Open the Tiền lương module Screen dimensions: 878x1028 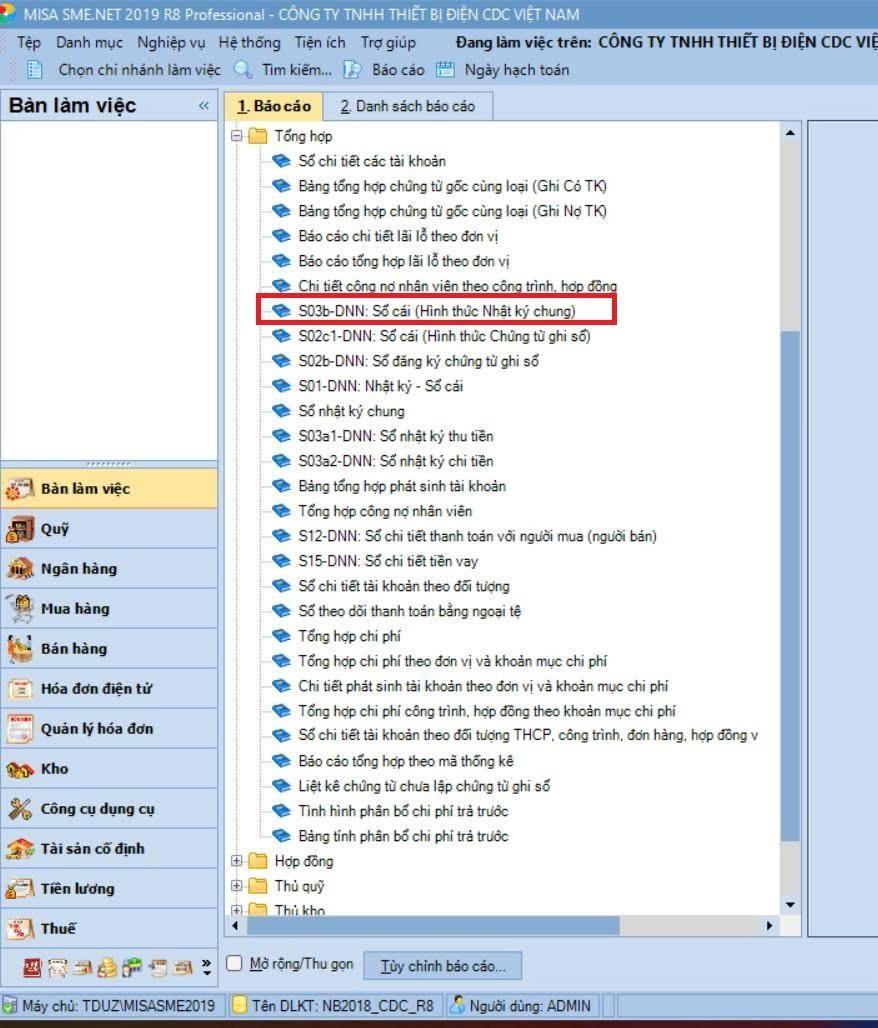point(109,889)
